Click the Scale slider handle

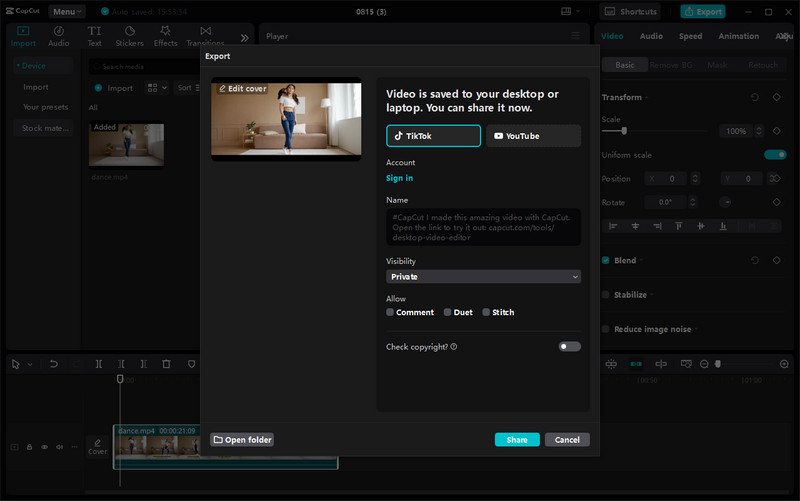coord(623,131)
